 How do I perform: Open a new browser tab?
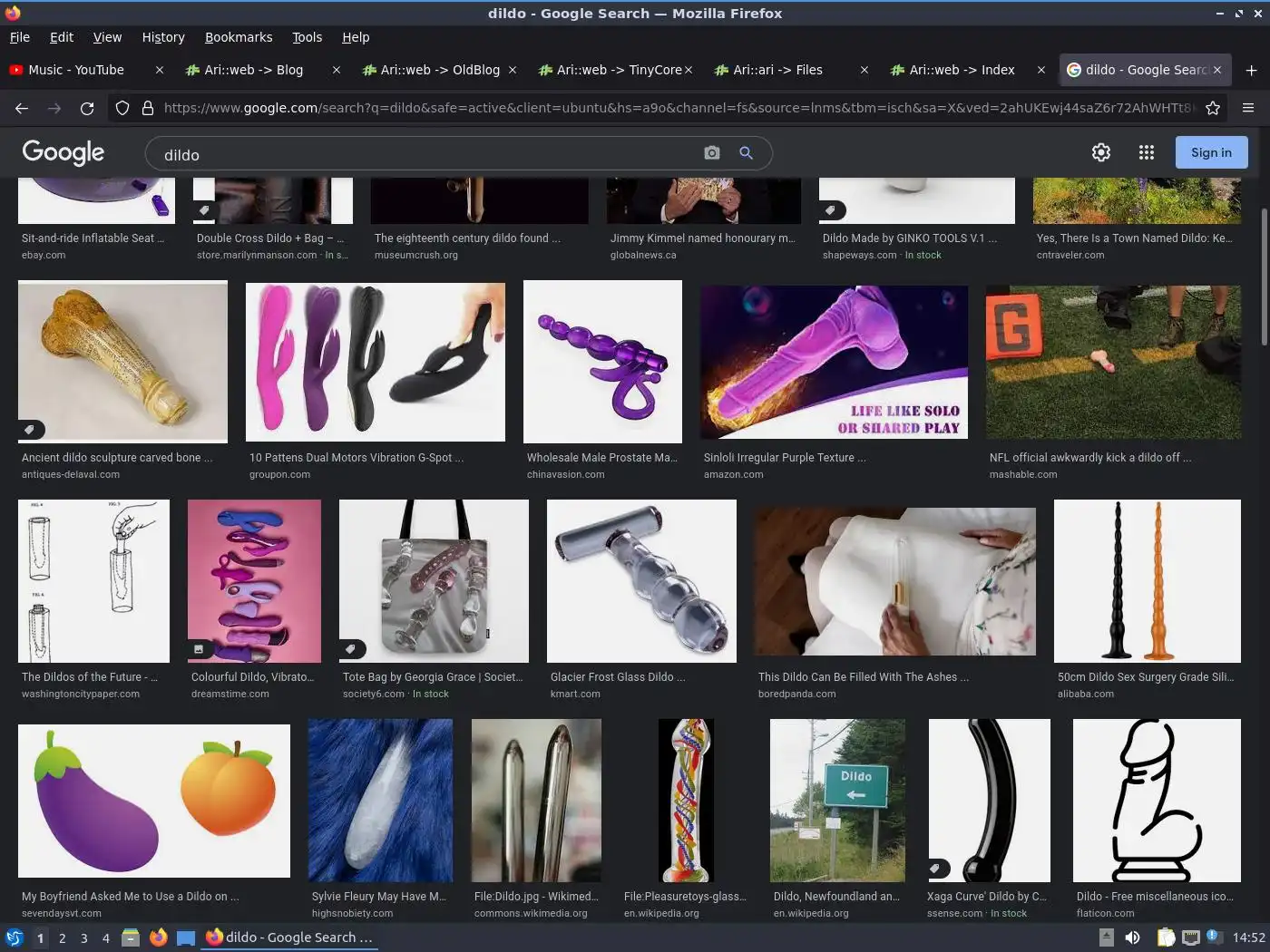point(1251,70)
